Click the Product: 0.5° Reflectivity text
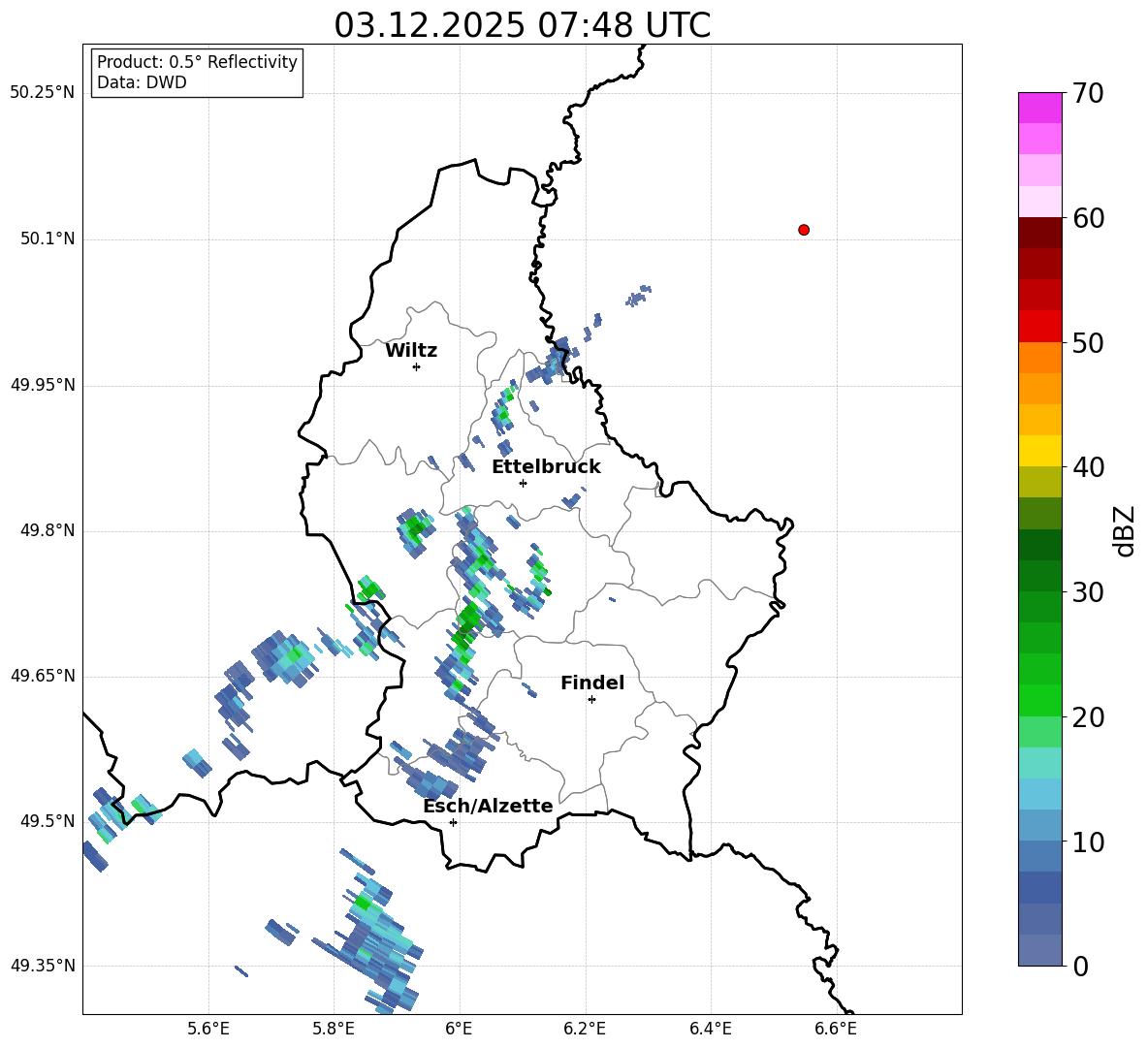 click(x=197, y=62)
